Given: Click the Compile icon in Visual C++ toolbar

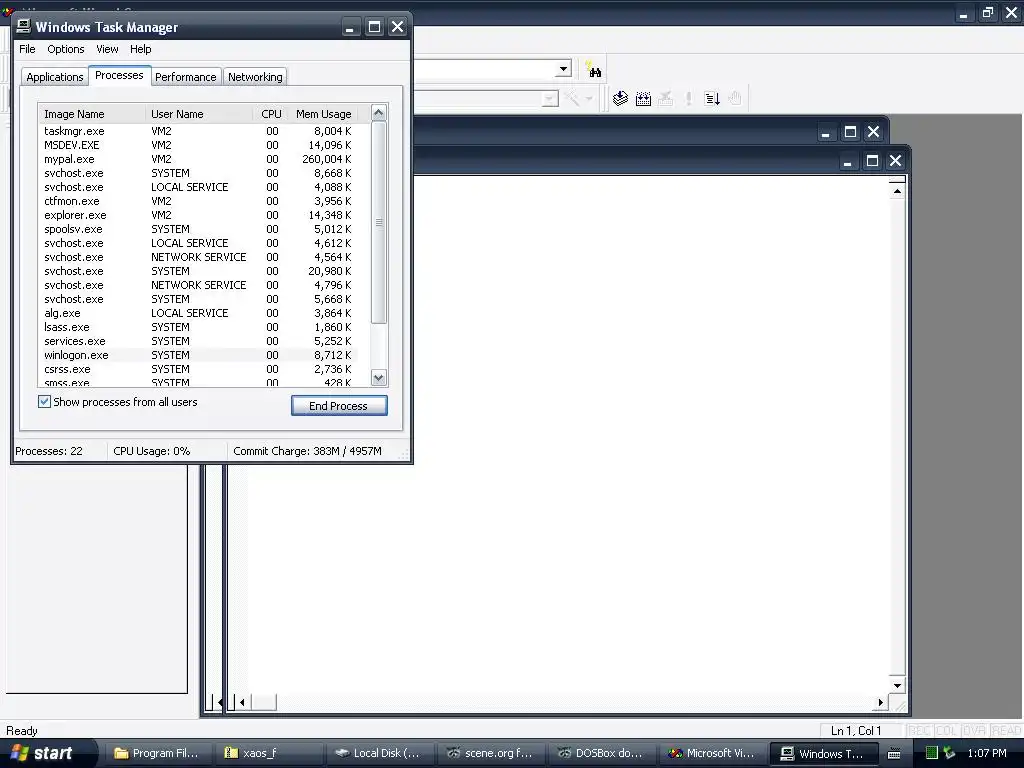Looking at the screenshot, I should tap(620, 99).
